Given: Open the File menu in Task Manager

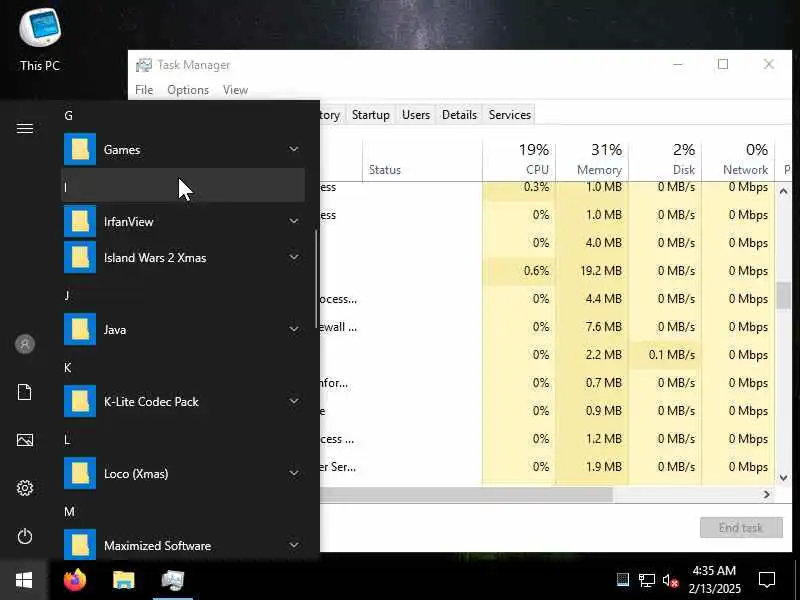Looking at the screenshot, I should point(144,90).
